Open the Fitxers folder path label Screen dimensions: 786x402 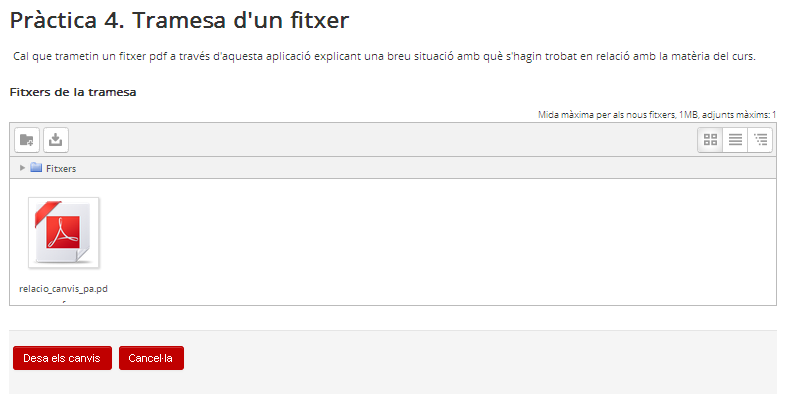(61, 169)
